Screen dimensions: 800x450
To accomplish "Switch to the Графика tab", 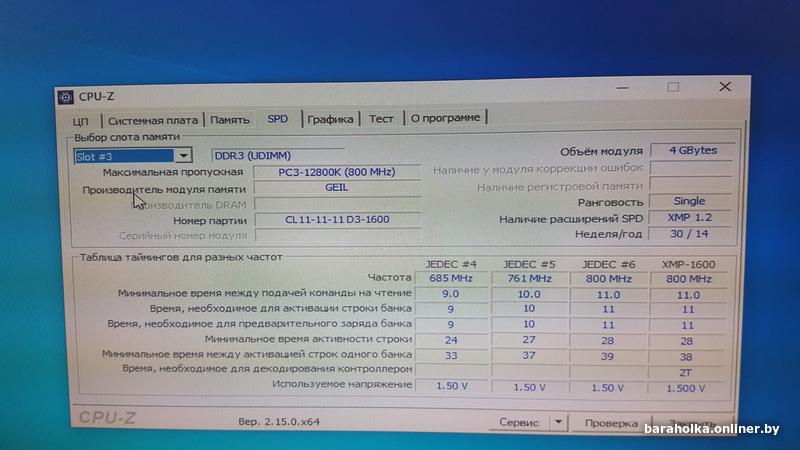I will [x=330, y=119].
